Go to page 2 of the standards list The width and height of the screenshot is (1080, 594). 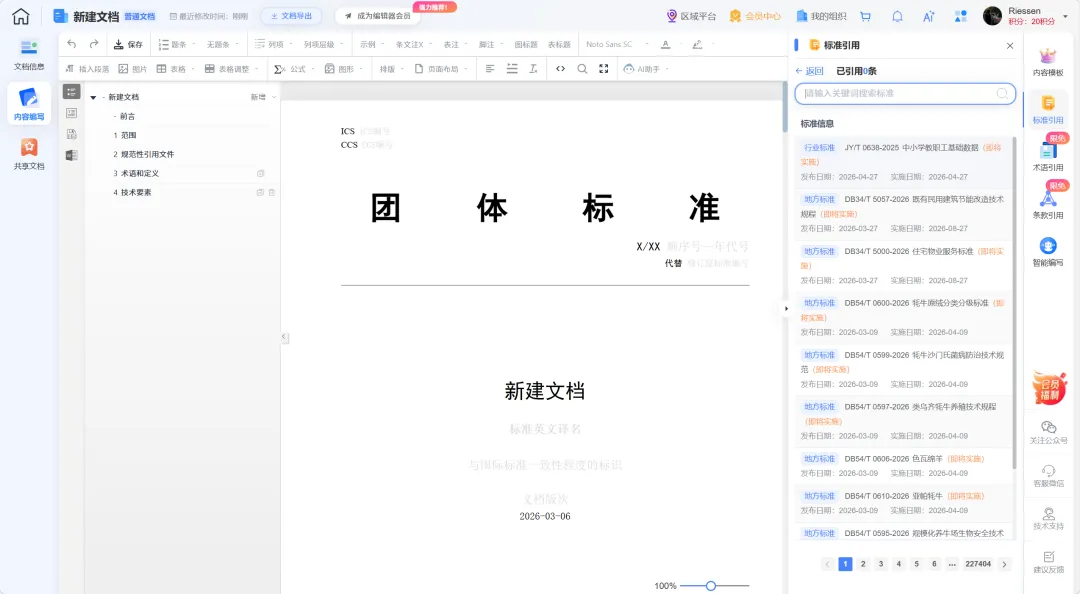(x=863, y=564)
